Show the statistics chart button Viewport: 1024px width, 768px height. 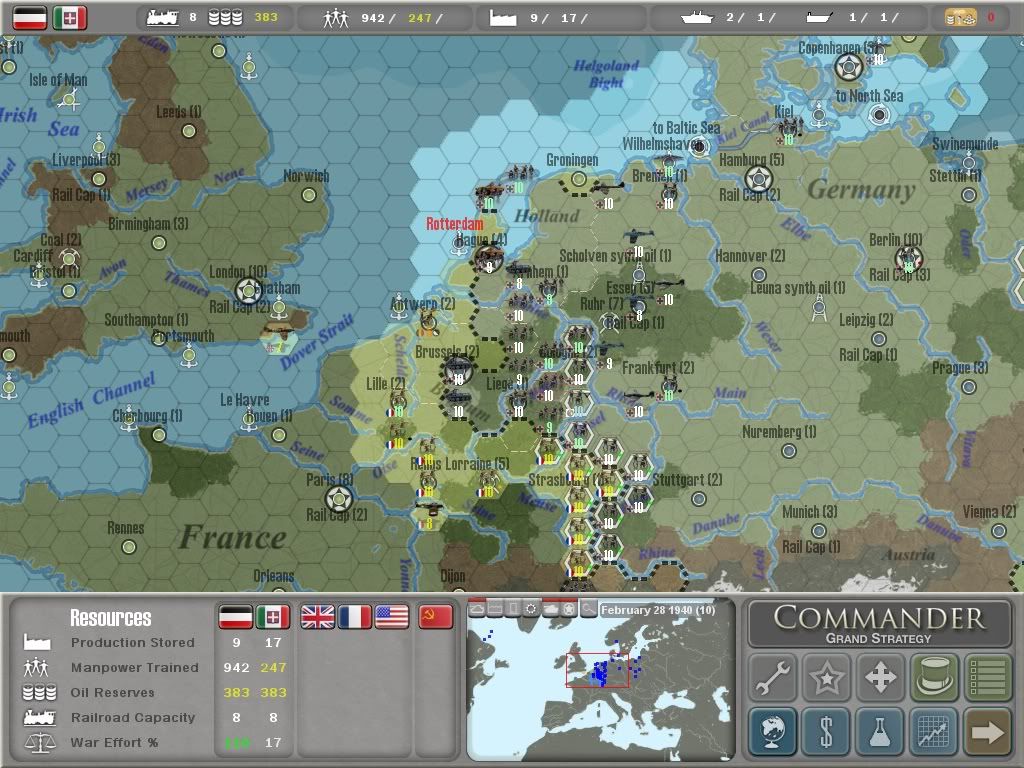[934, 731]
